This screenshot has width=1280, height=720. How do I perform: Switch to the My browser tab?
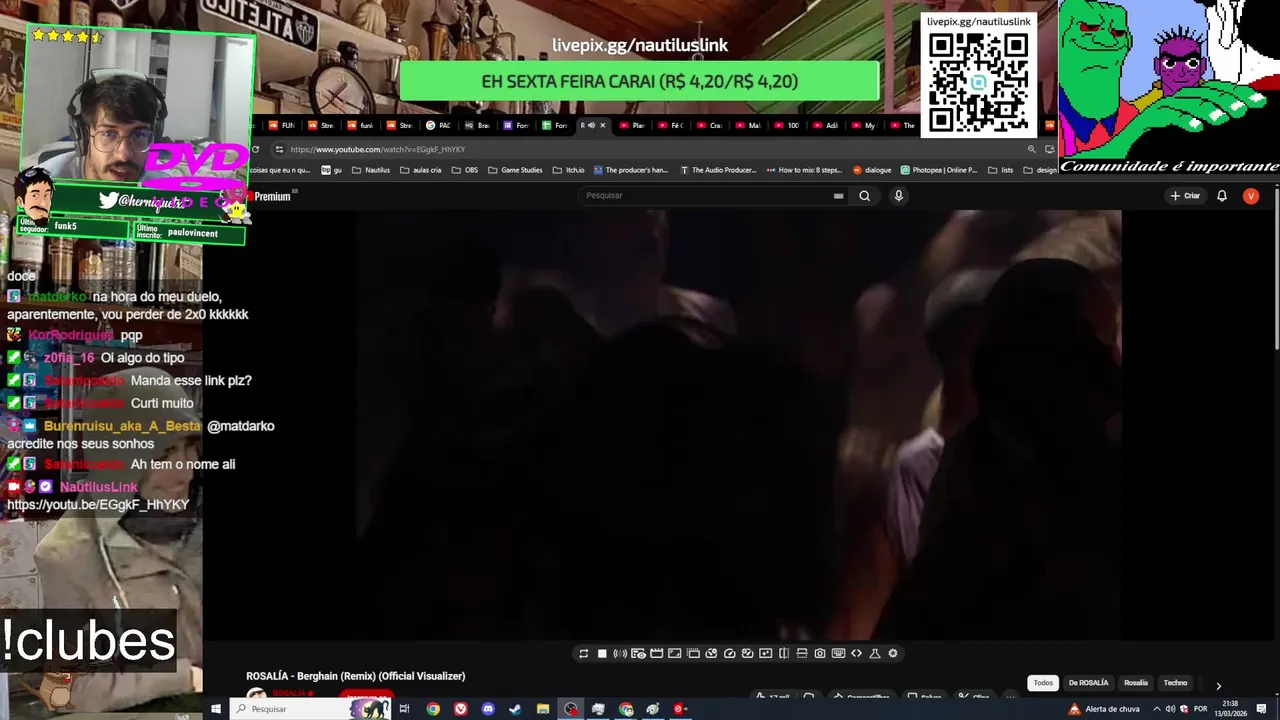pyautogui.click(x=864, y=125)
